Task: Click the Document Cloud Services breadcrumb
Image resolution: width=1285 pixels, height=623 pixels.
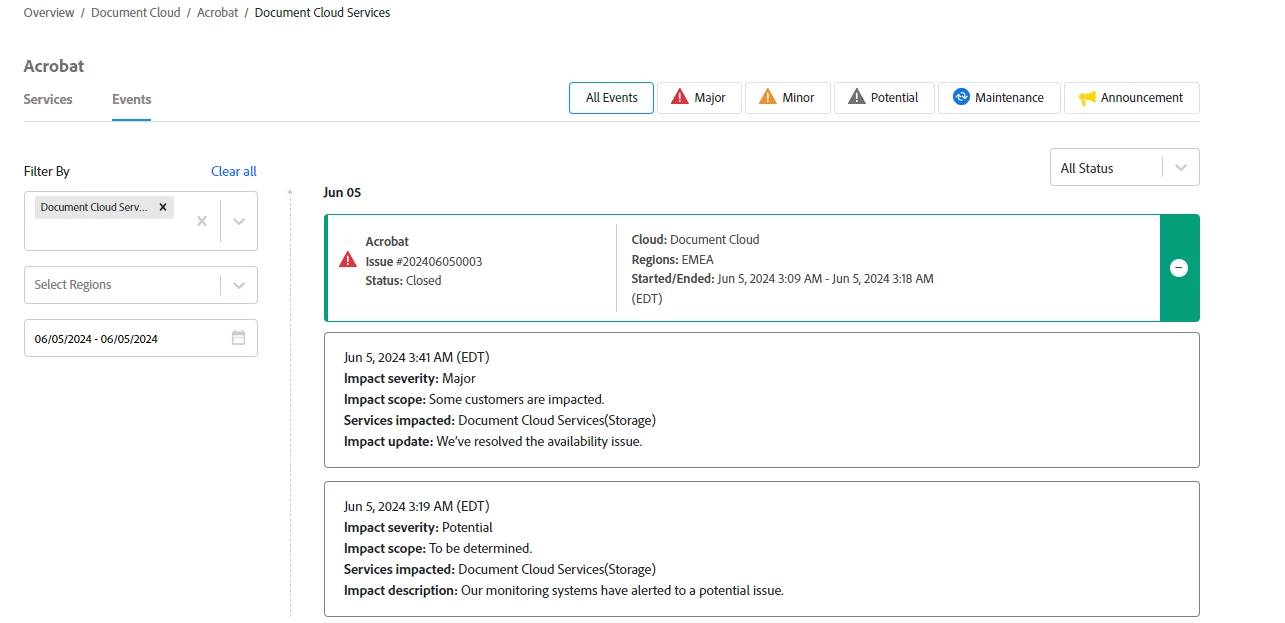Action: (323, 13)
